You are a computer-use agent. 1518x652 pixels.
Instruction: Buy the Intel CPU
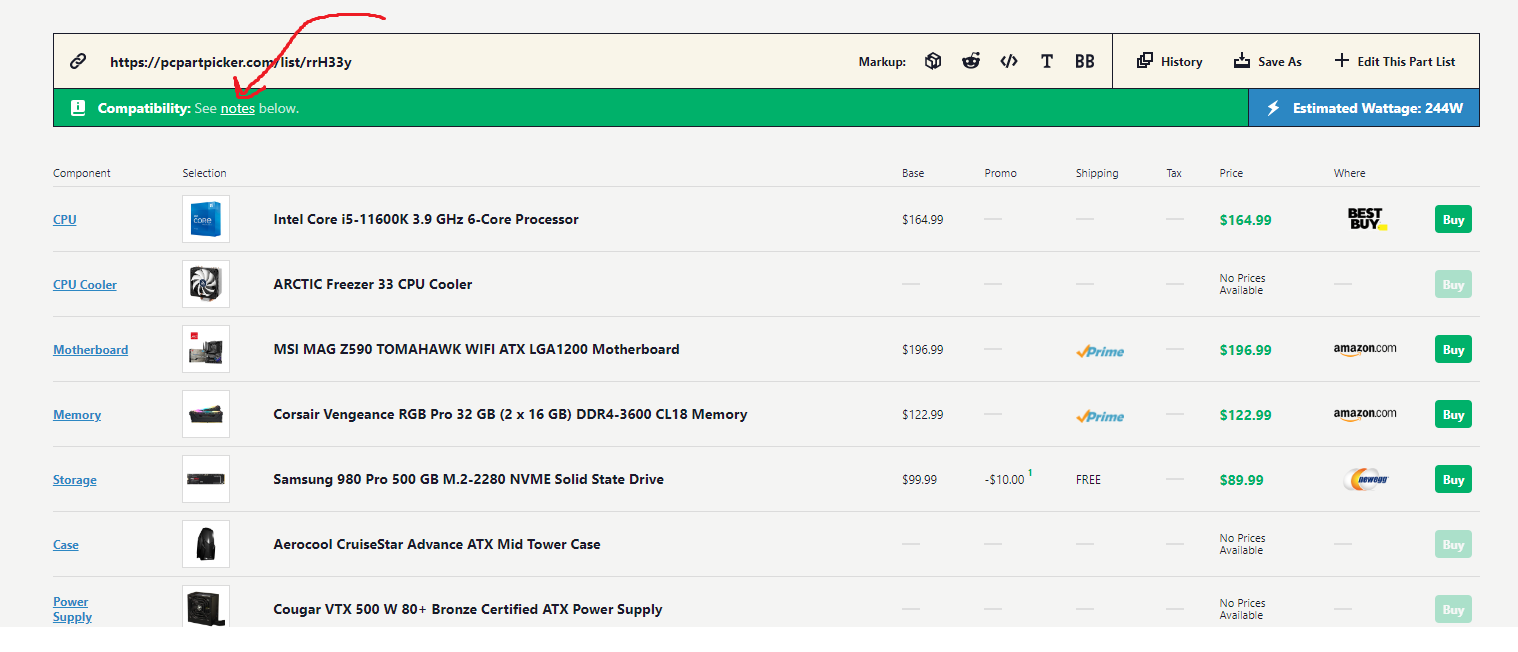pyautogui.click(x=1453, y=219)
